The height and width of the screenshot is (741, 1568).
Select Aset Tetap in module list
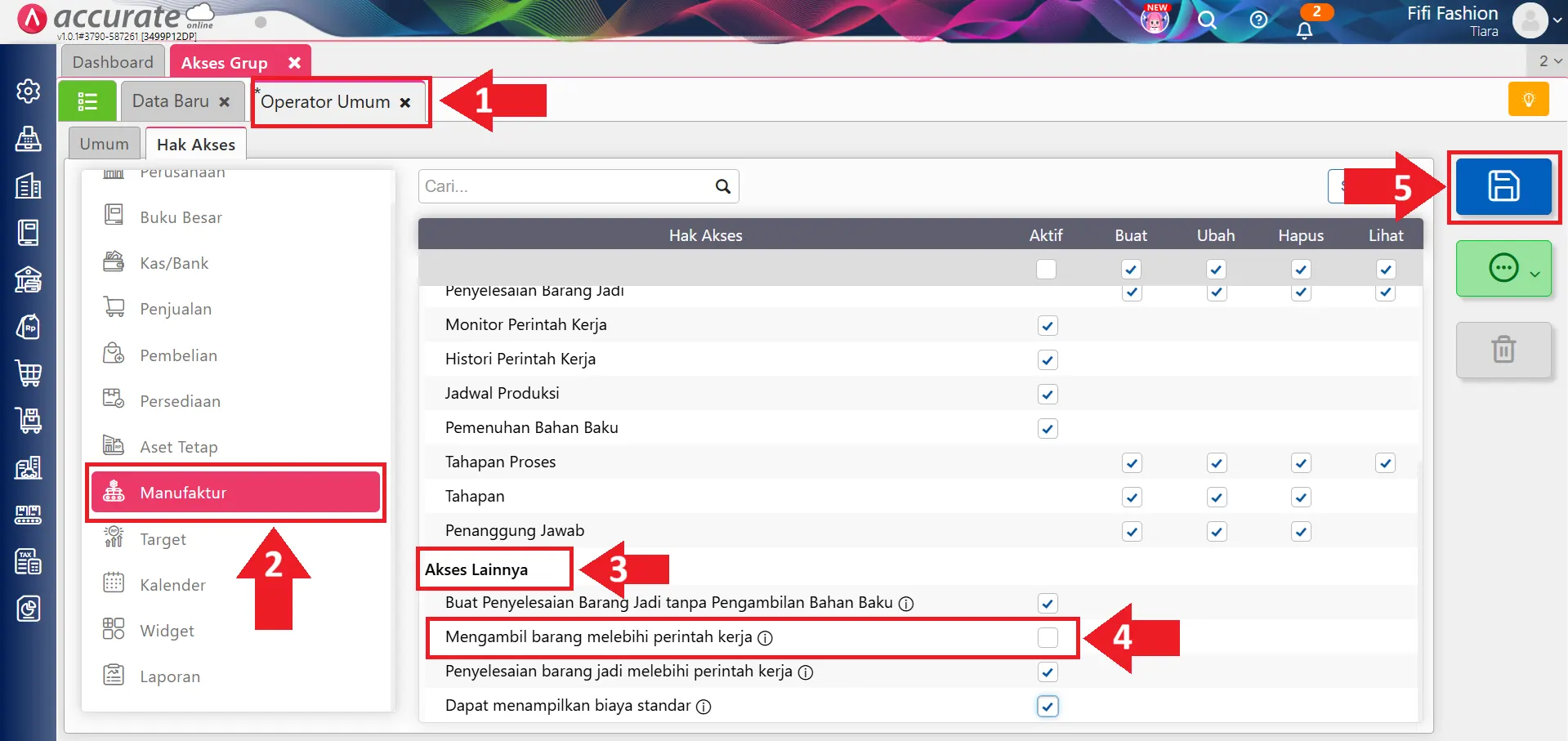pos(236,447)
